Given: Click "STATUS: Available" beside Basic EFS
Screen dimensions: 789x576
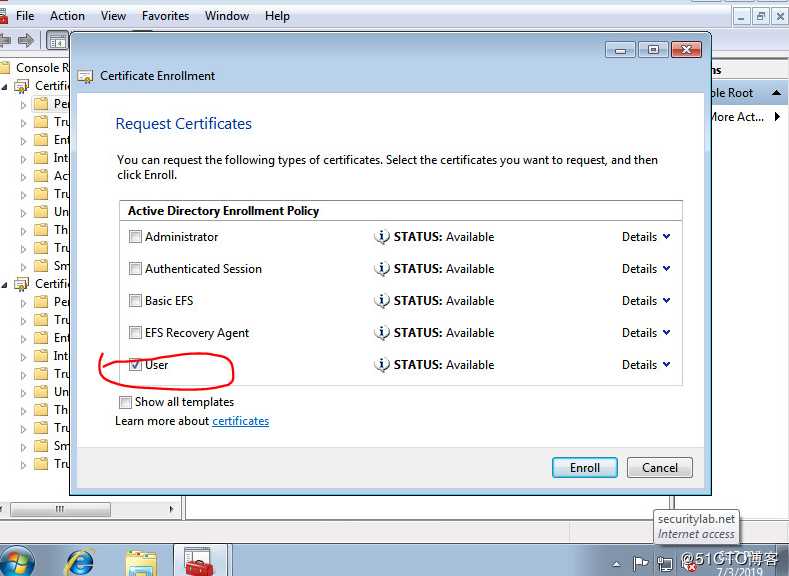Looking at the screenshot, I should pyautogui.click(x=444, y=301).
